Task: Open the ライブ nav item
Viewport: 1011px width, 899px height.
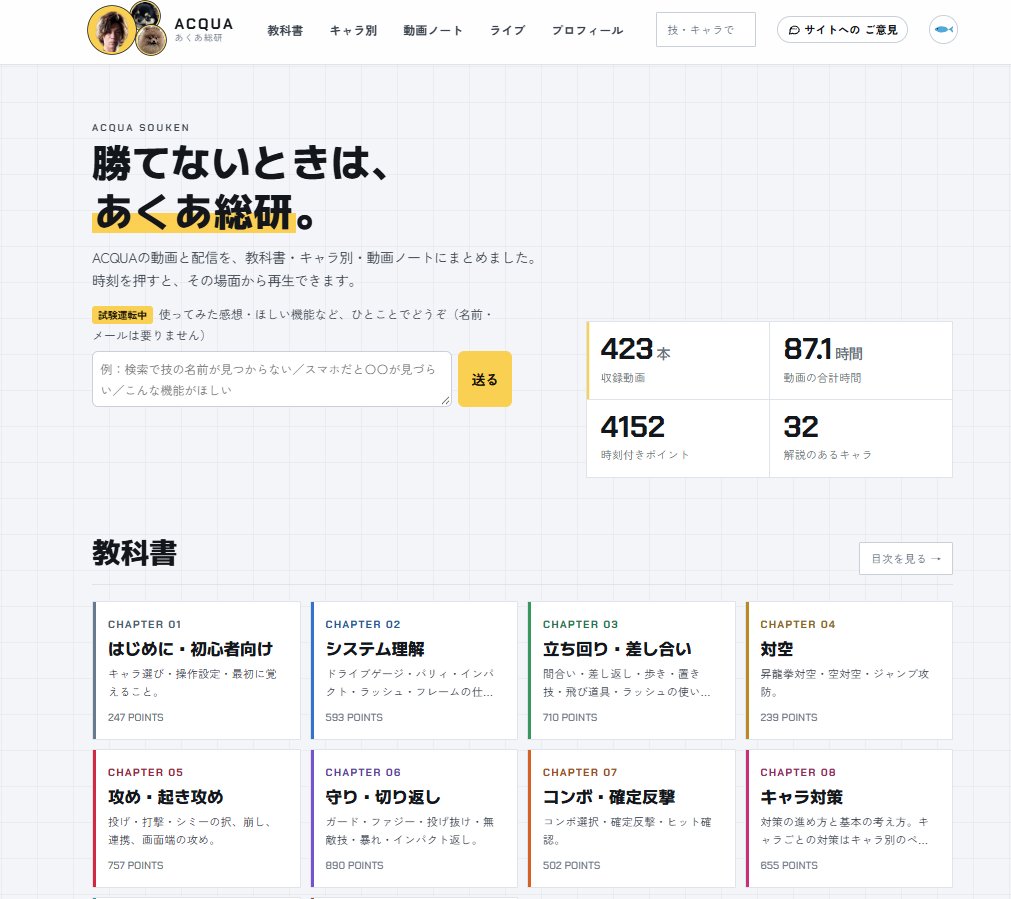Action: coord(507,30)
